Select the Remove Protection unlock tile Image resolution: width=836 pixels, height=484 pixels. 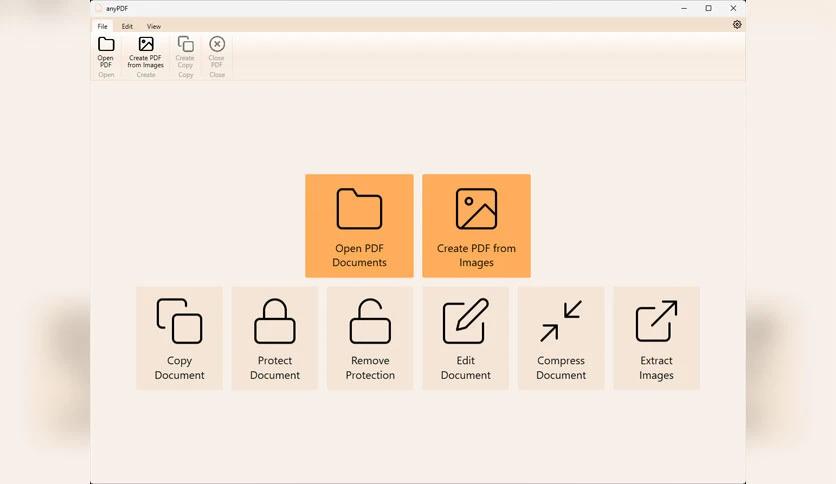point(370,338)
